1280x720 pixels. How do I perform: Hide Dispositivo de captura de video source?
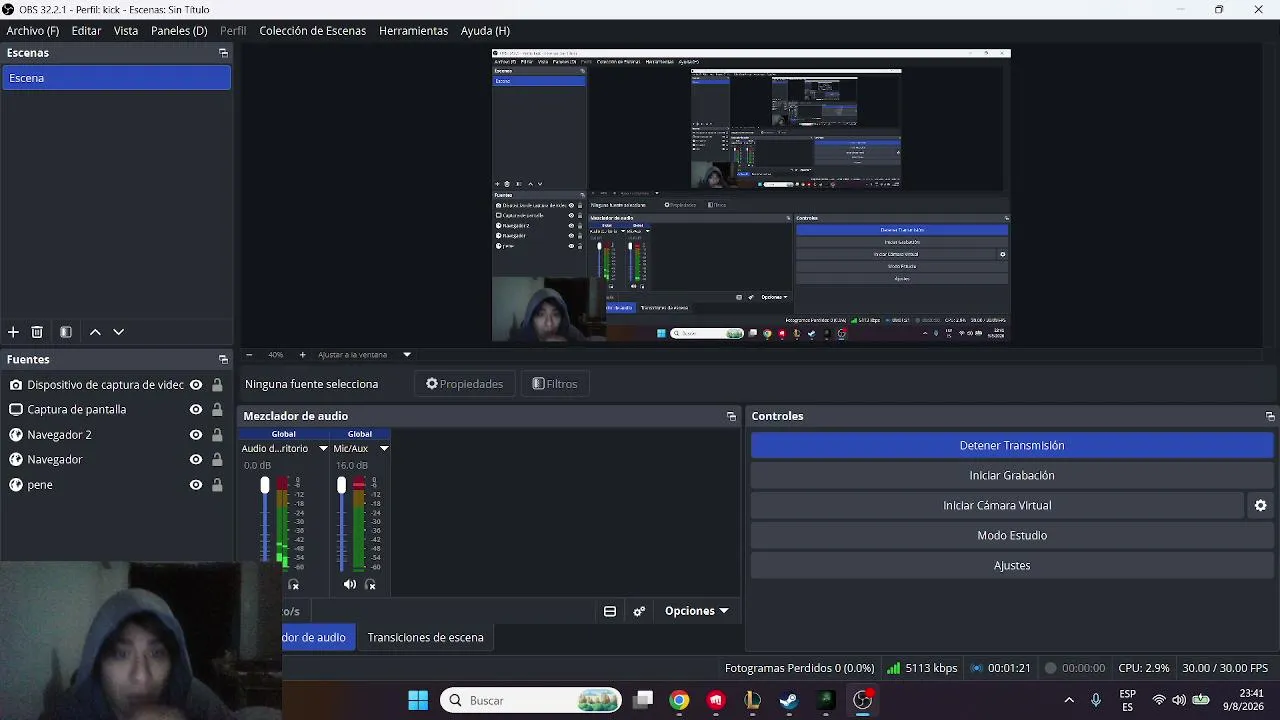(x=196, y=385)
